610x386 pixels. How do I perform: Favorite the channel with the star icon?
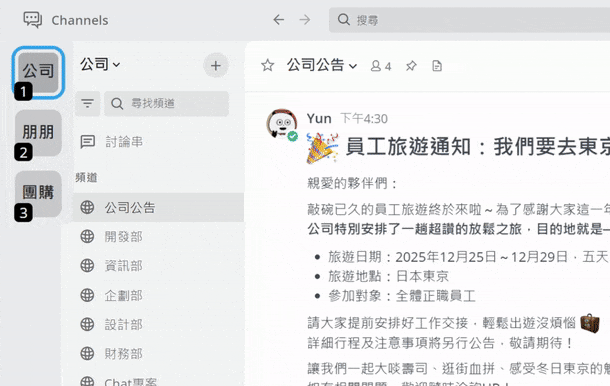(267, 65)
